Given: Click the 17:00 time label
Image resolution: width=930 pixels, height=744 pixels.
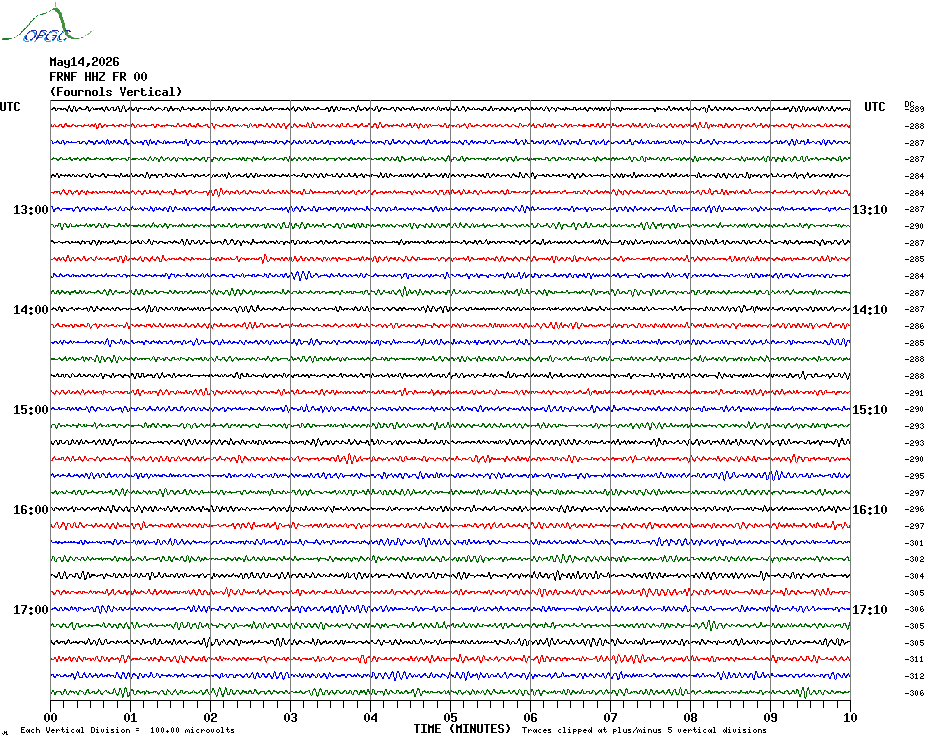Looking at the screenshot, I should 31,610.
